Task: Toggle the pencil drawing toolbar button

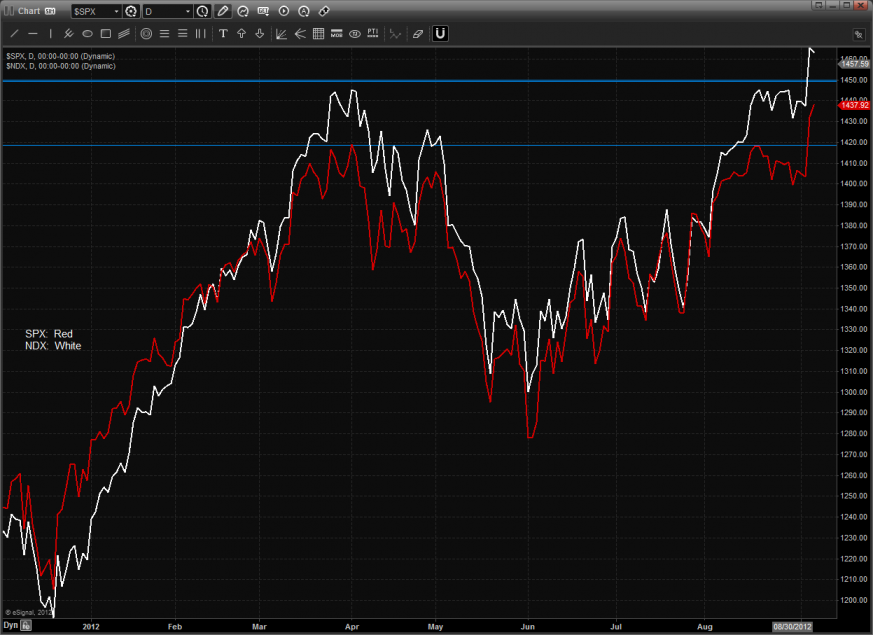Action: coord(223,11)
